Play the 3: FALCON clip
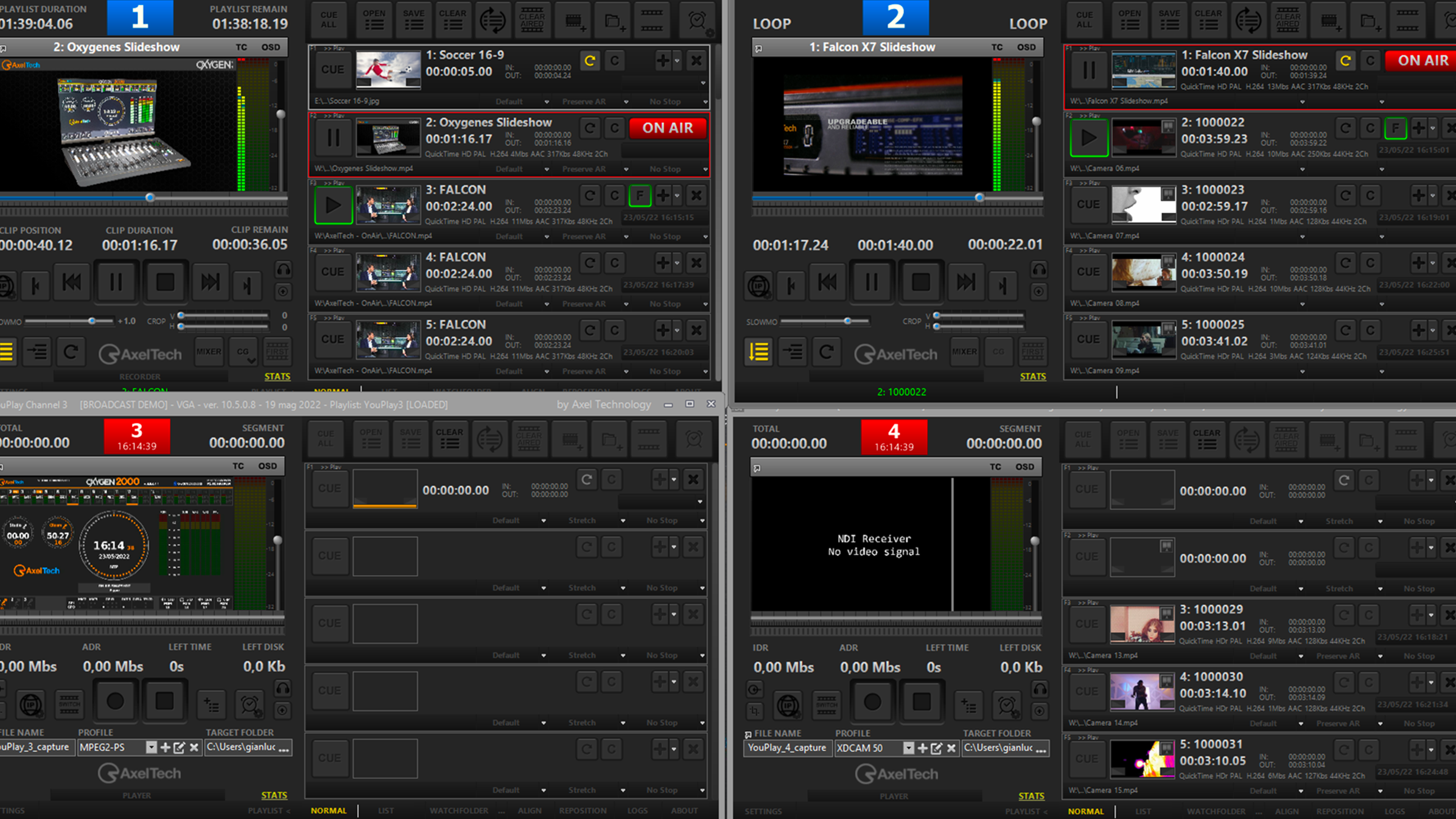This screenshot has width=1456, height=819. (333, 206)
